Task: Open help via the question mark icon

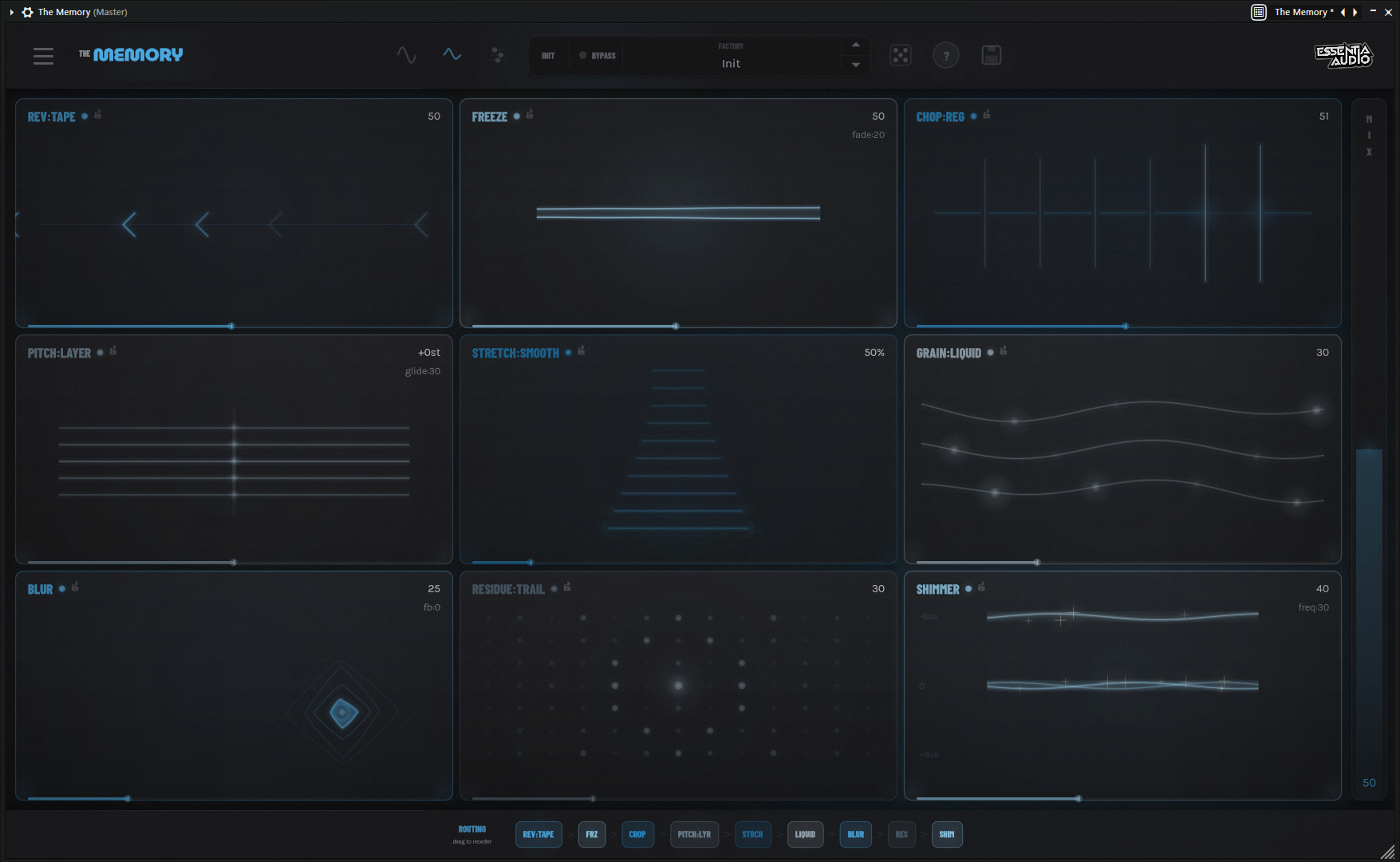Action: point(946,55)
